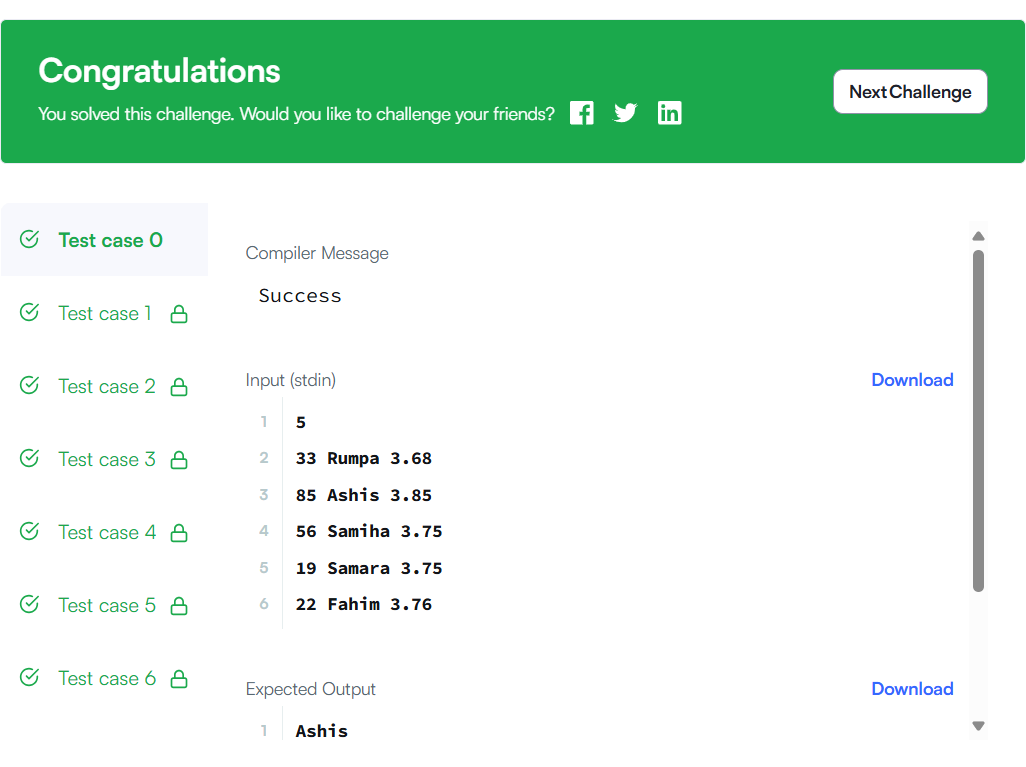Click the passed checkmark of Test case 0
Screen dimensions: 1026x767
pos(29,239)
